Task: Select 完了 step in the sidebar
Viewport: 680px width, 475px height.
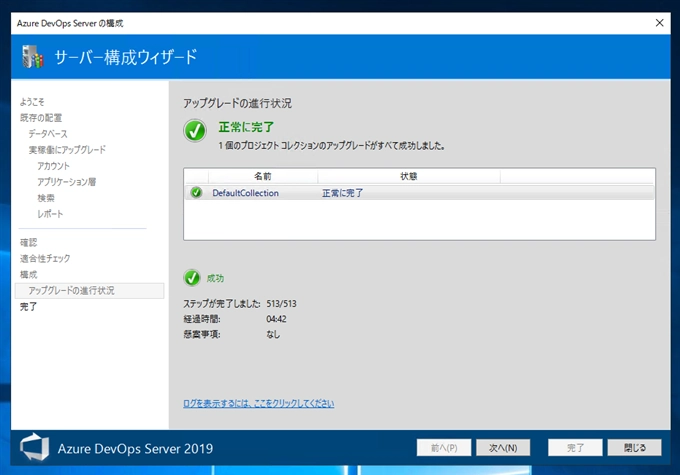Action: point(29,307)
